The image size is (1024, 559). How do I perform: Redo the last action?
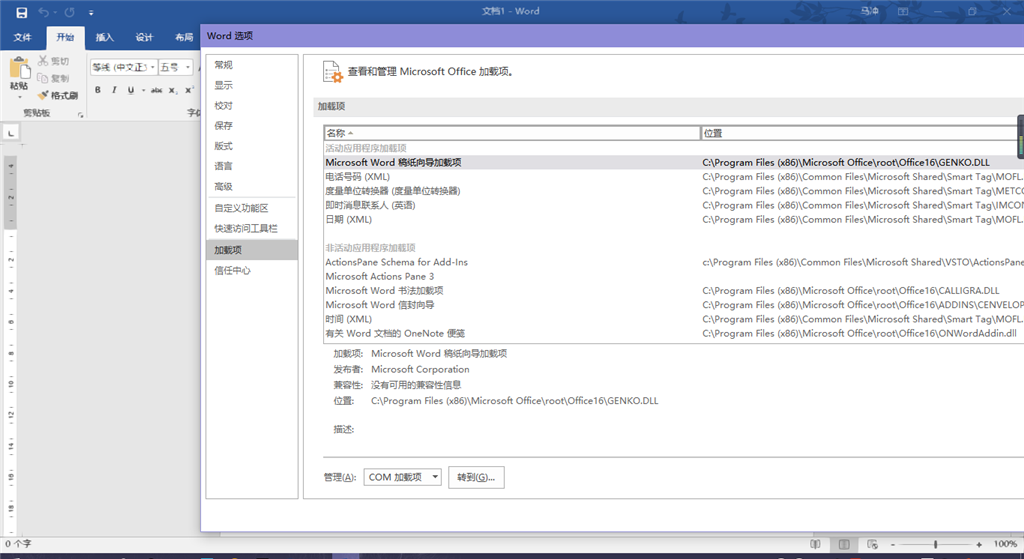[70, 12]
